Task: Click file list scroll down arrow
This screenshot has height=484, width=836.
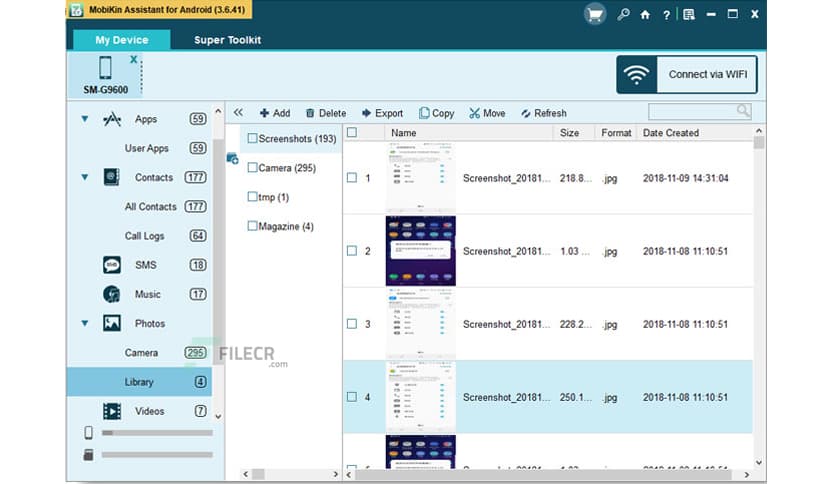Action: [x=759, y=463]
